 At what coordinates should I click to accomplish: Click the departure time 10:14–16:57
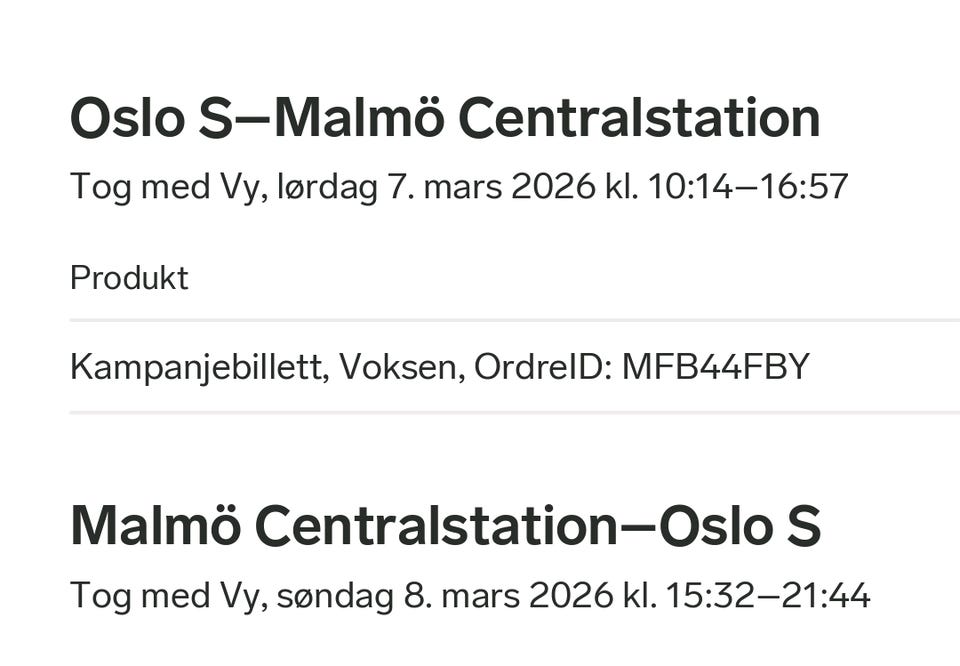tap(748, 186)
